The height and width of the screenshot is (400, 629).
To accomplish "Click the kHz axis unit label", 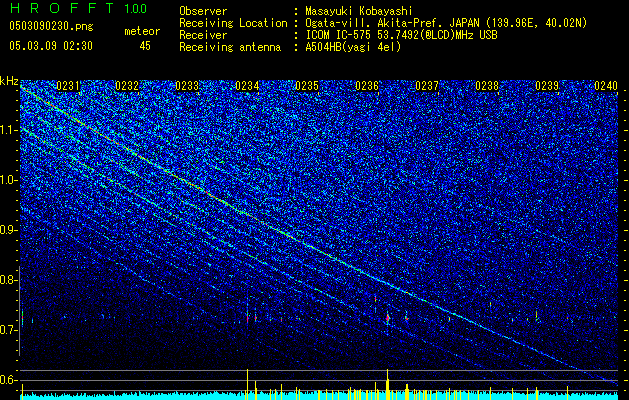I will click(x=9, y=81).
